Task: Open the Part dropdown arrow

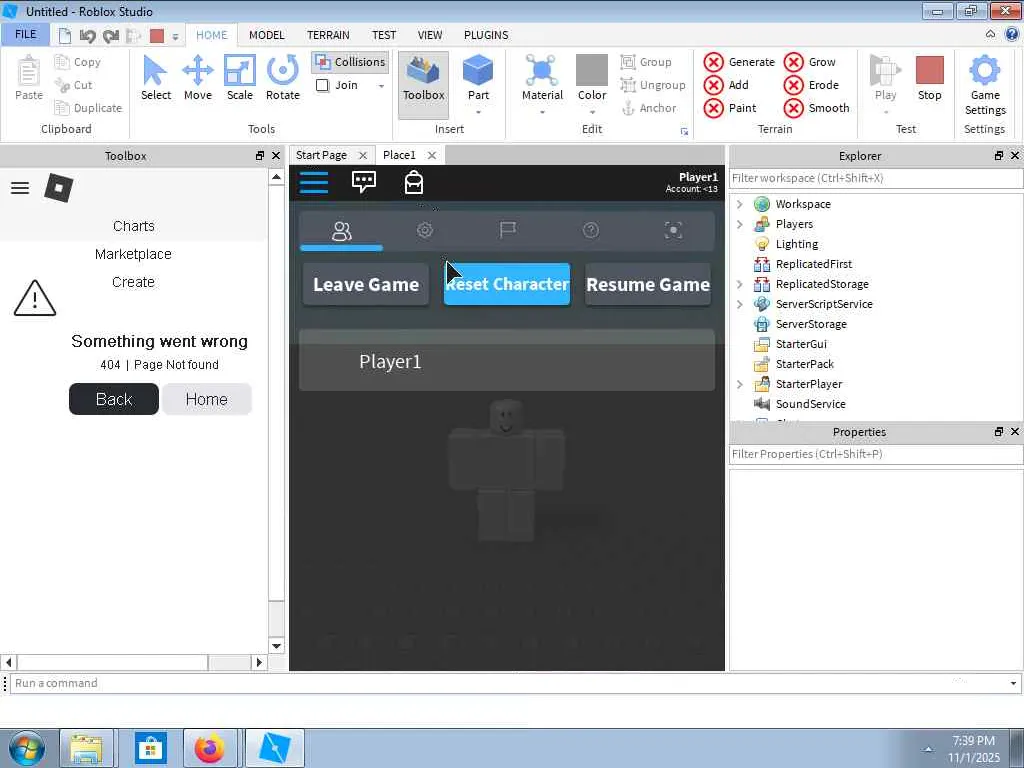Action: tap(478, 112)
